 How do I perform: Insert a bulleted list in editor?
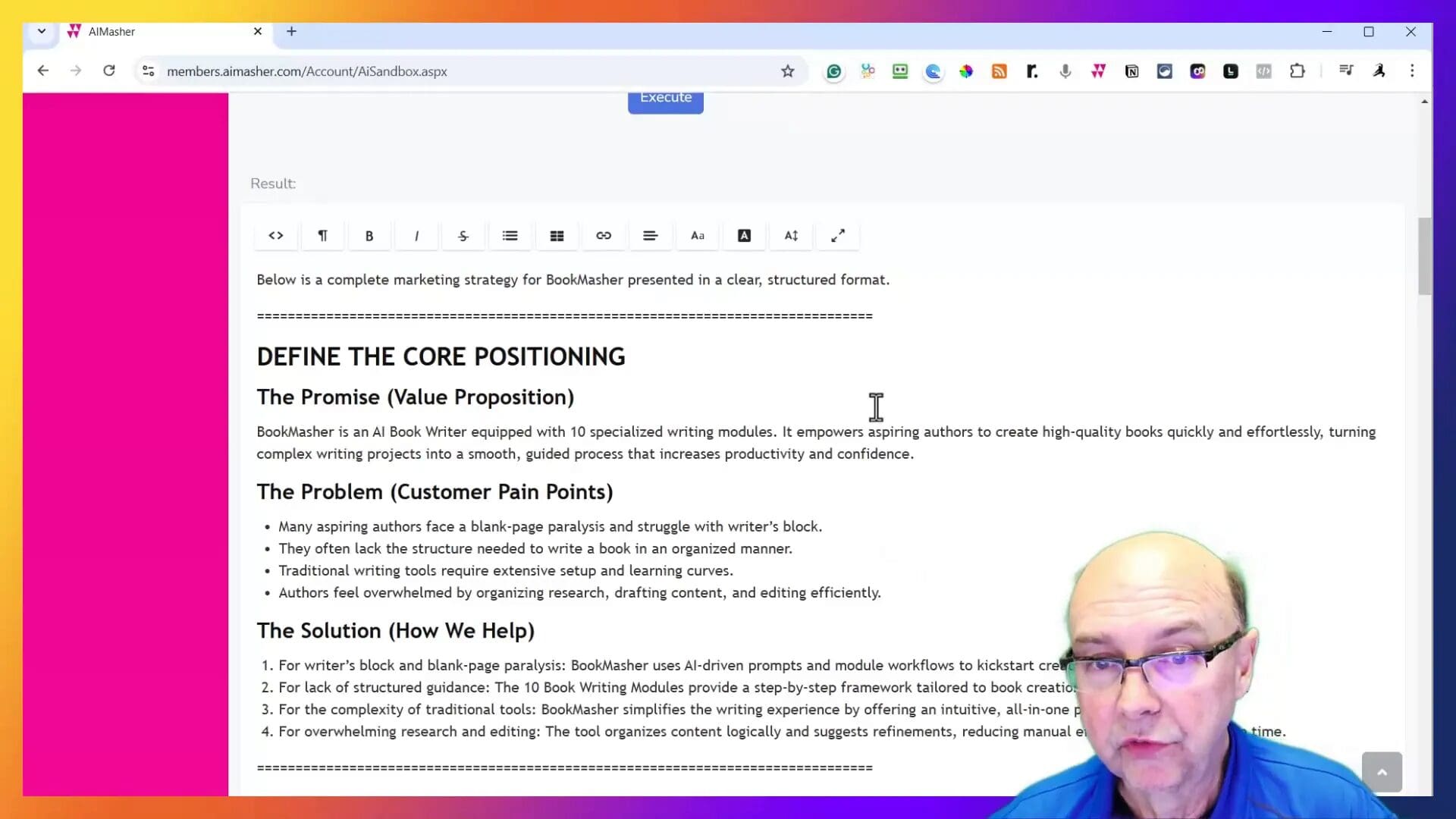pos(510,236)
